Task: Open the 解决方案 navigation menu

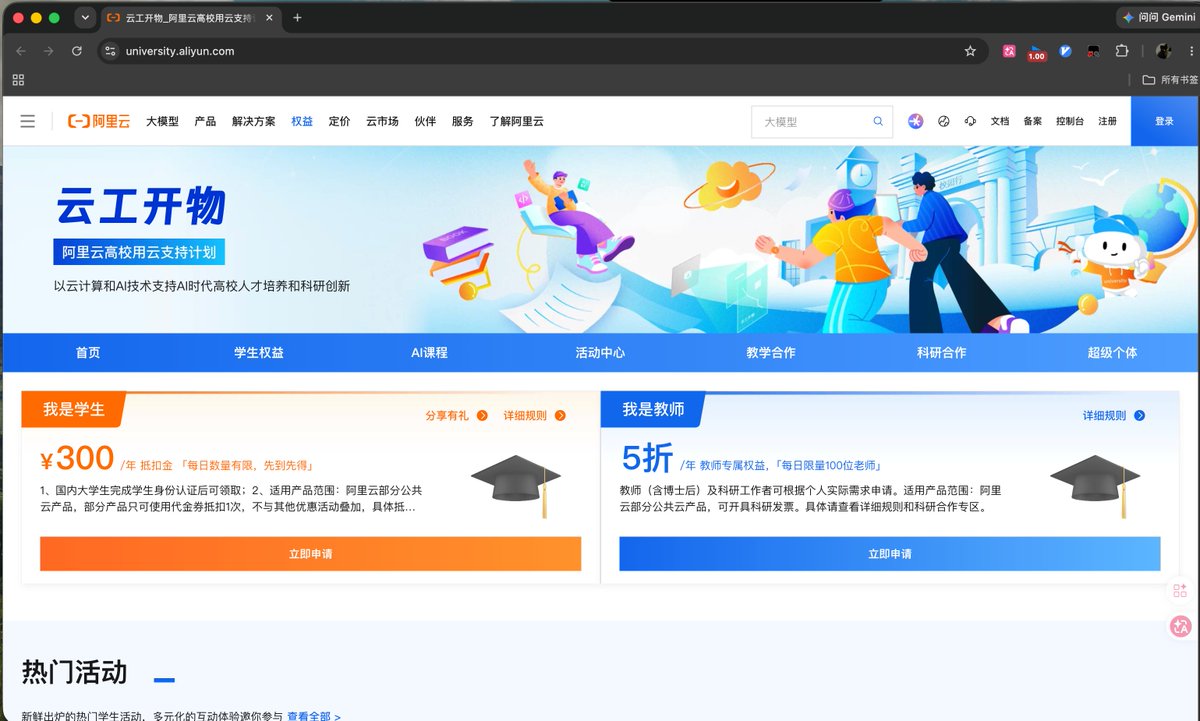Action: pos(253,121)
